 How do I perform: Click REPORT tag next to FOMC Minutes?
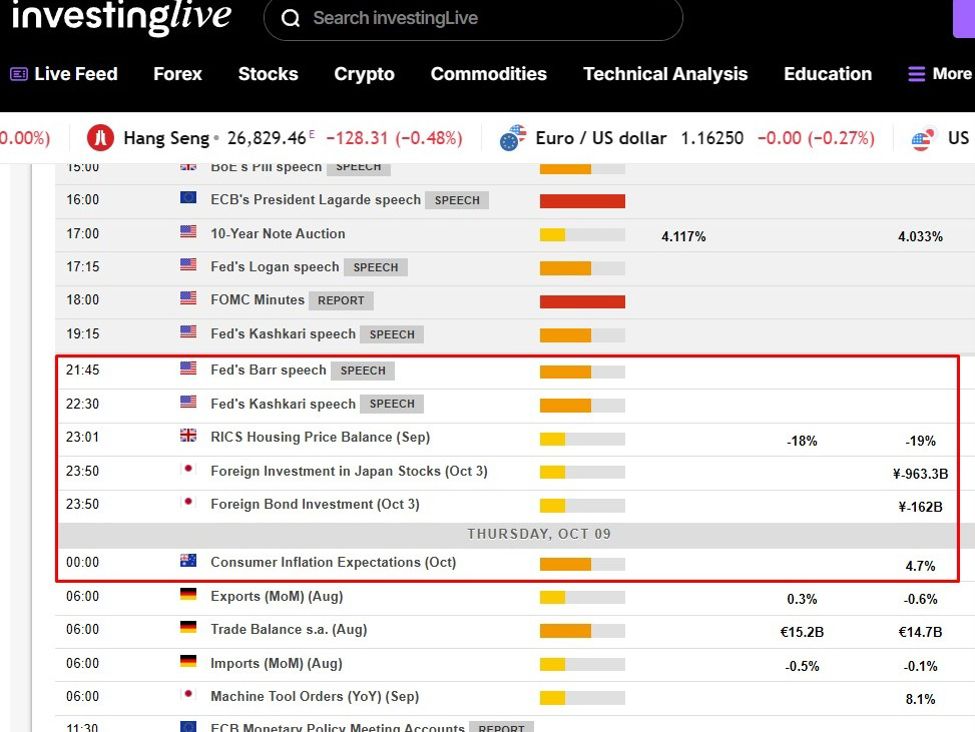coord(341,300)
